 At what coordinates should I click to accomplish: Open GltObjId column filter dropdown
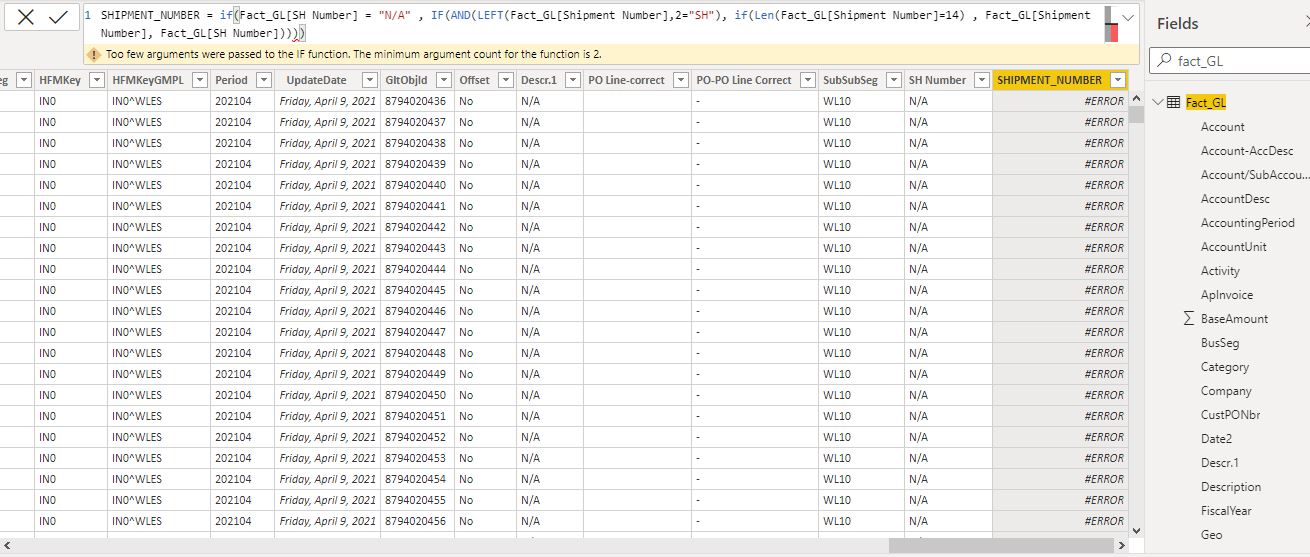tap(444, 80)
